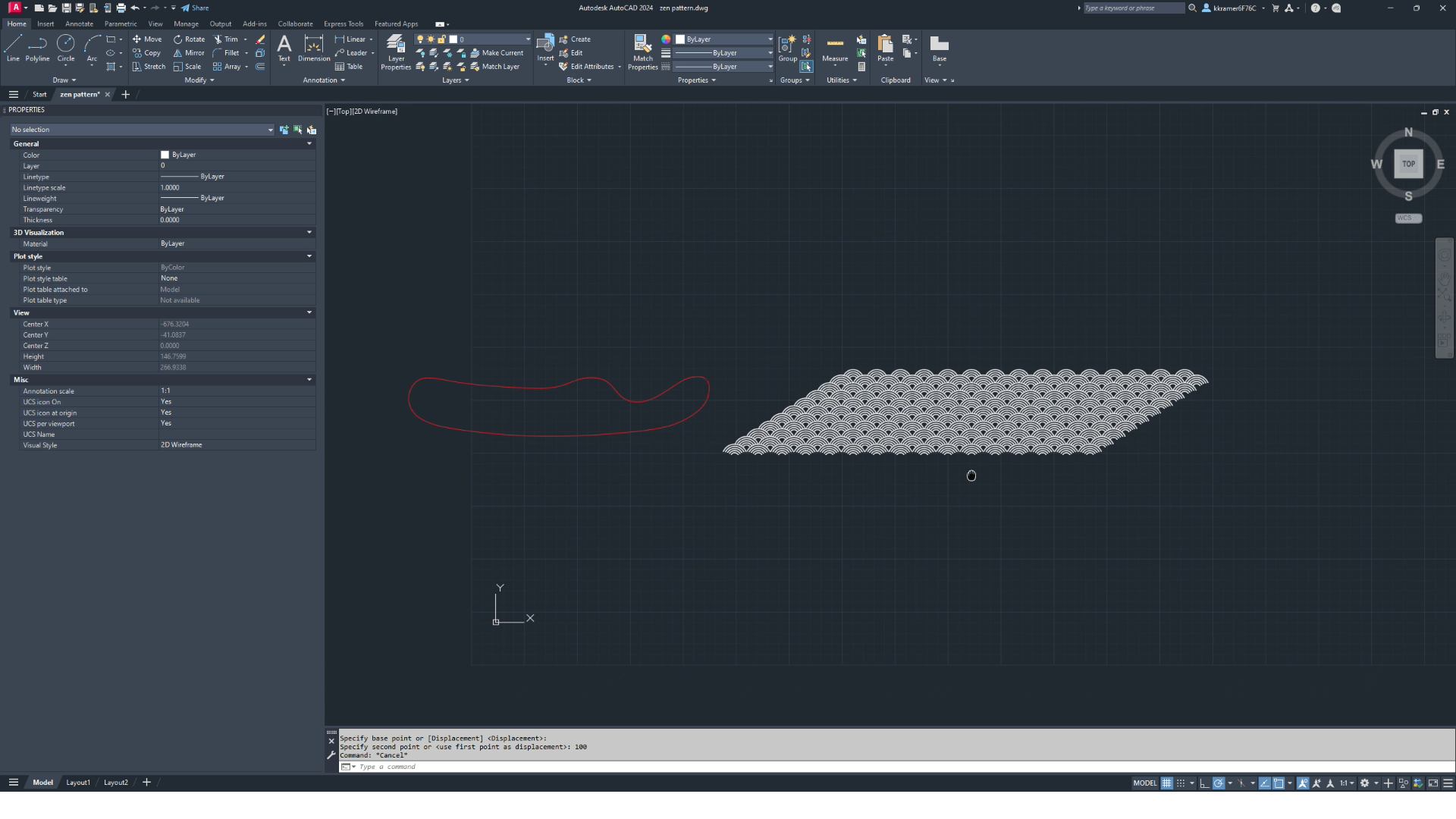
Task: Click the Edit Attributes button
Action: (x=587, y=67)
